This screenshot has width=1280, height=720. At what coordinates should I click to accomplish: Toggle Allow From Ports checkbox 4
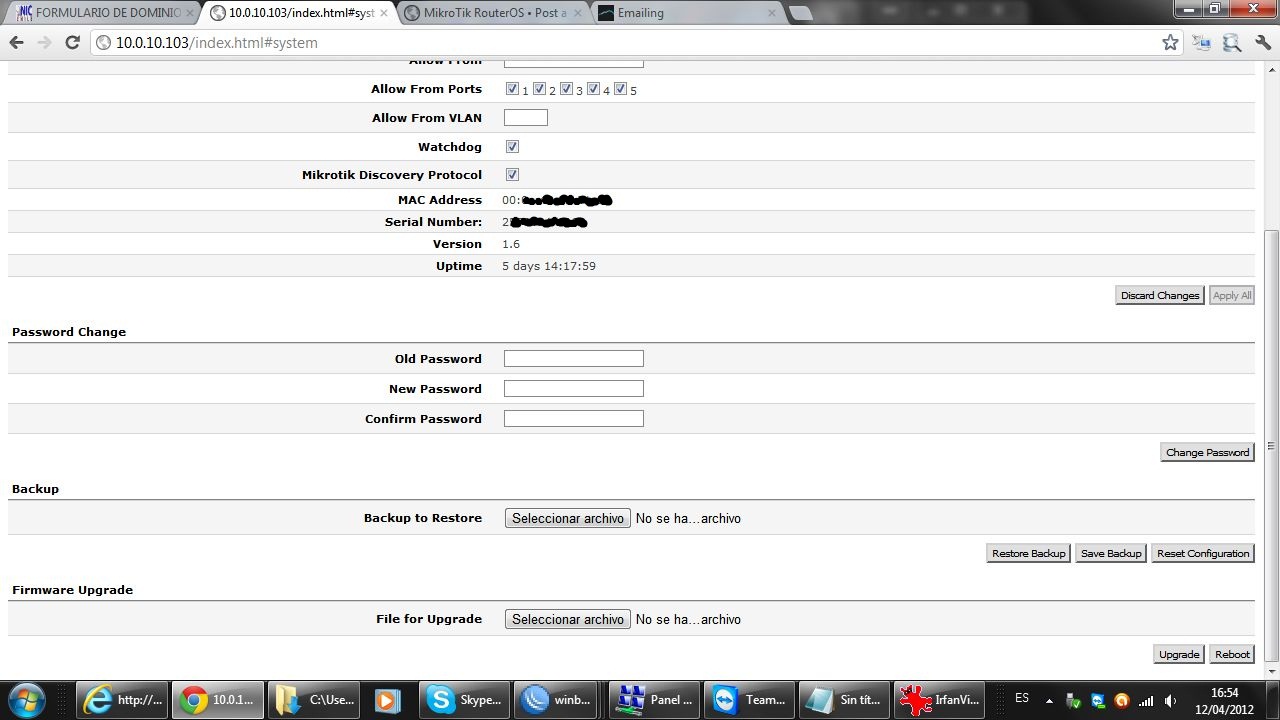click(x=593, y=89)
